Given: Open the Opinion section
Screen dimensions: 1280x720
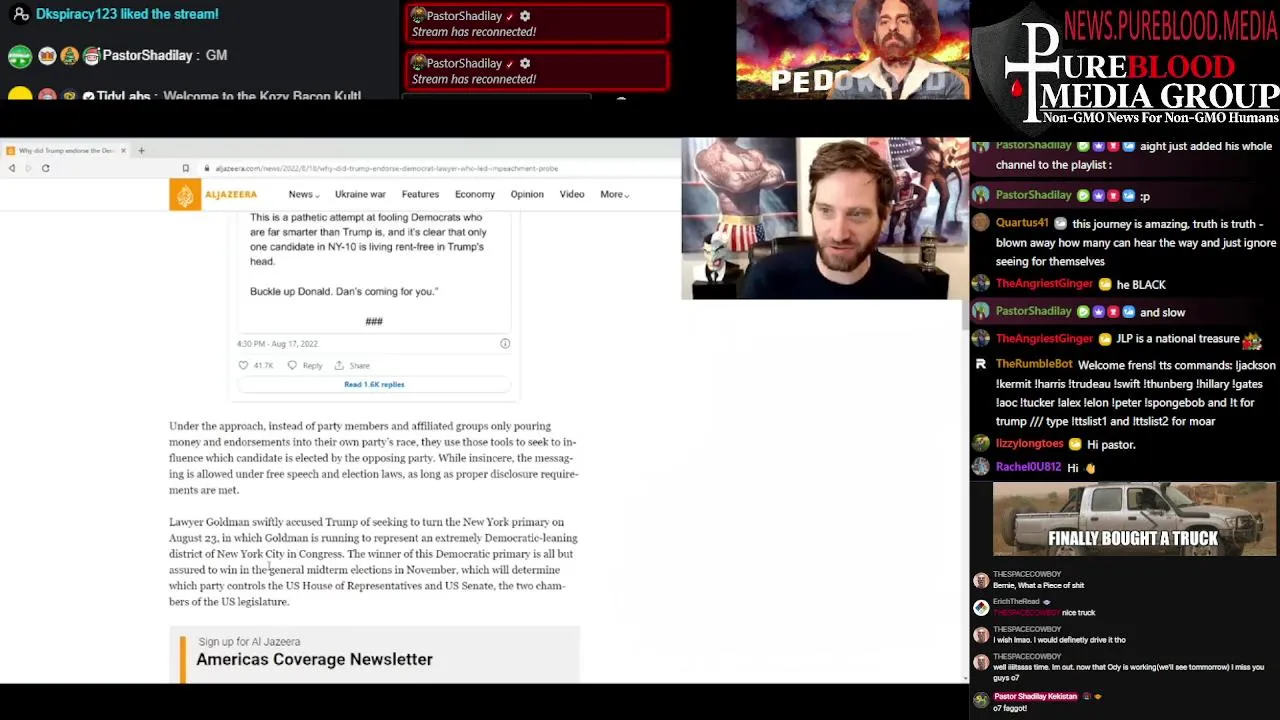Looking at the screenshot, I should tap(527, 194).
